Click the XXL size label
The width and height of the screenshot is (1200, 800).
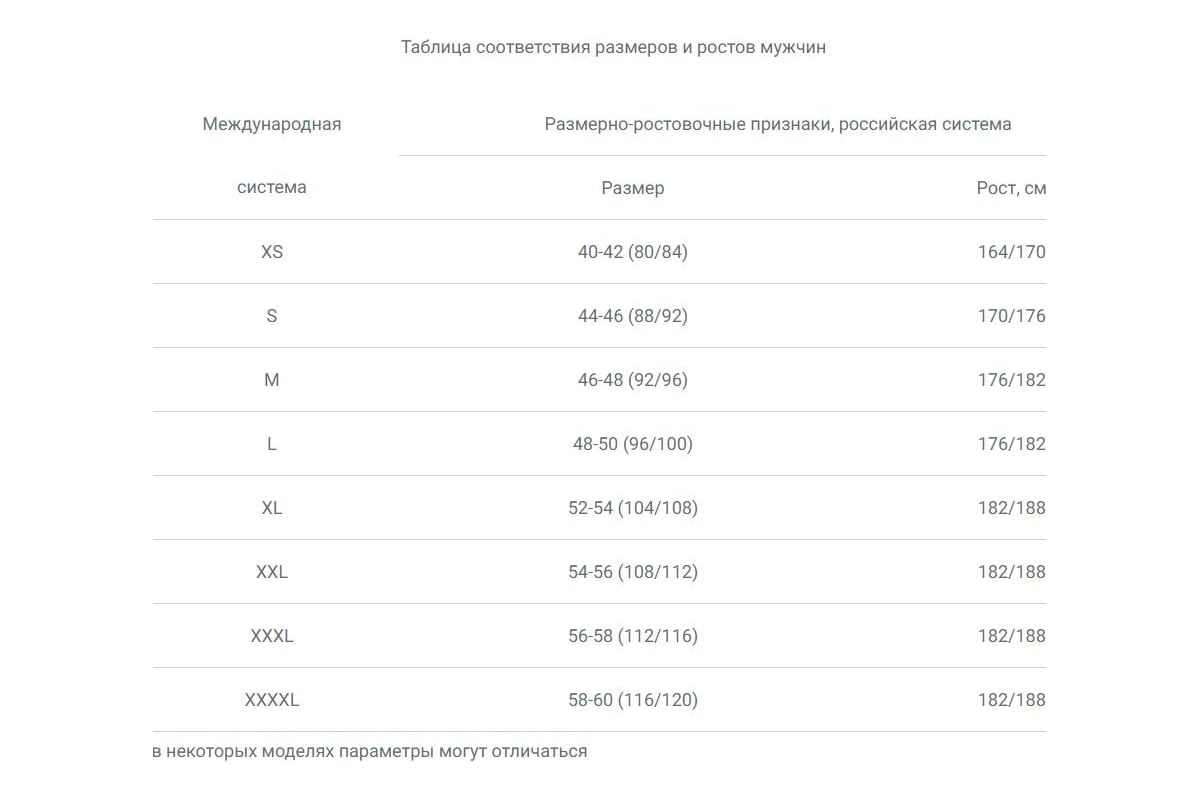pos(272,572)
